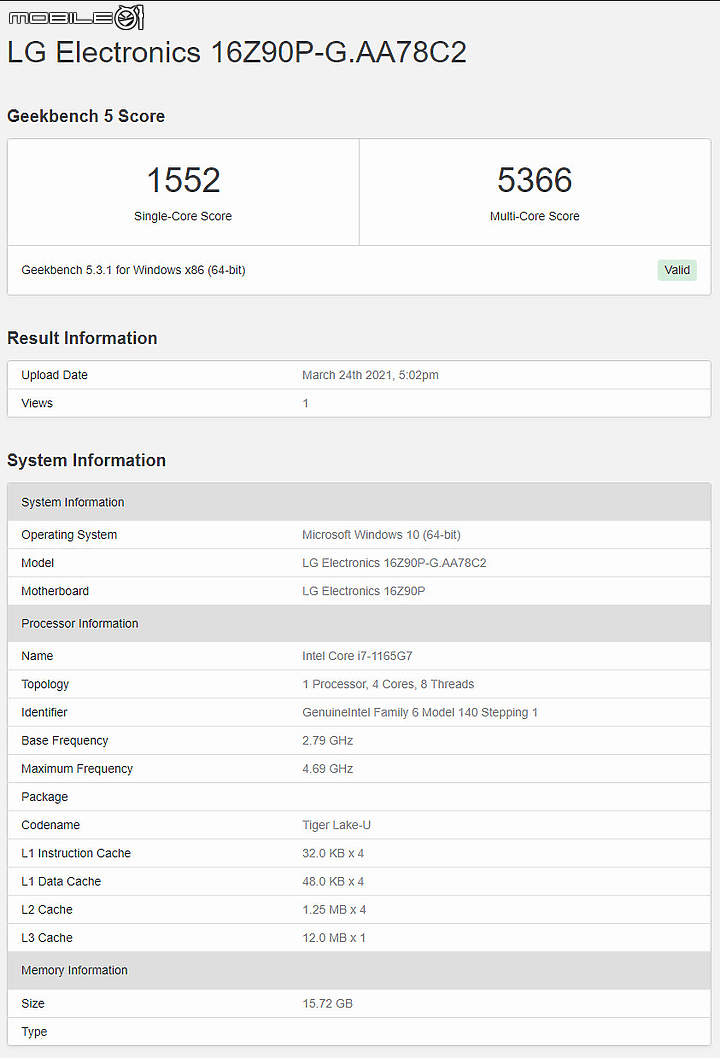
Task: Click the green Valid badge
Action: pyautogui.click(x=677, y=270)
